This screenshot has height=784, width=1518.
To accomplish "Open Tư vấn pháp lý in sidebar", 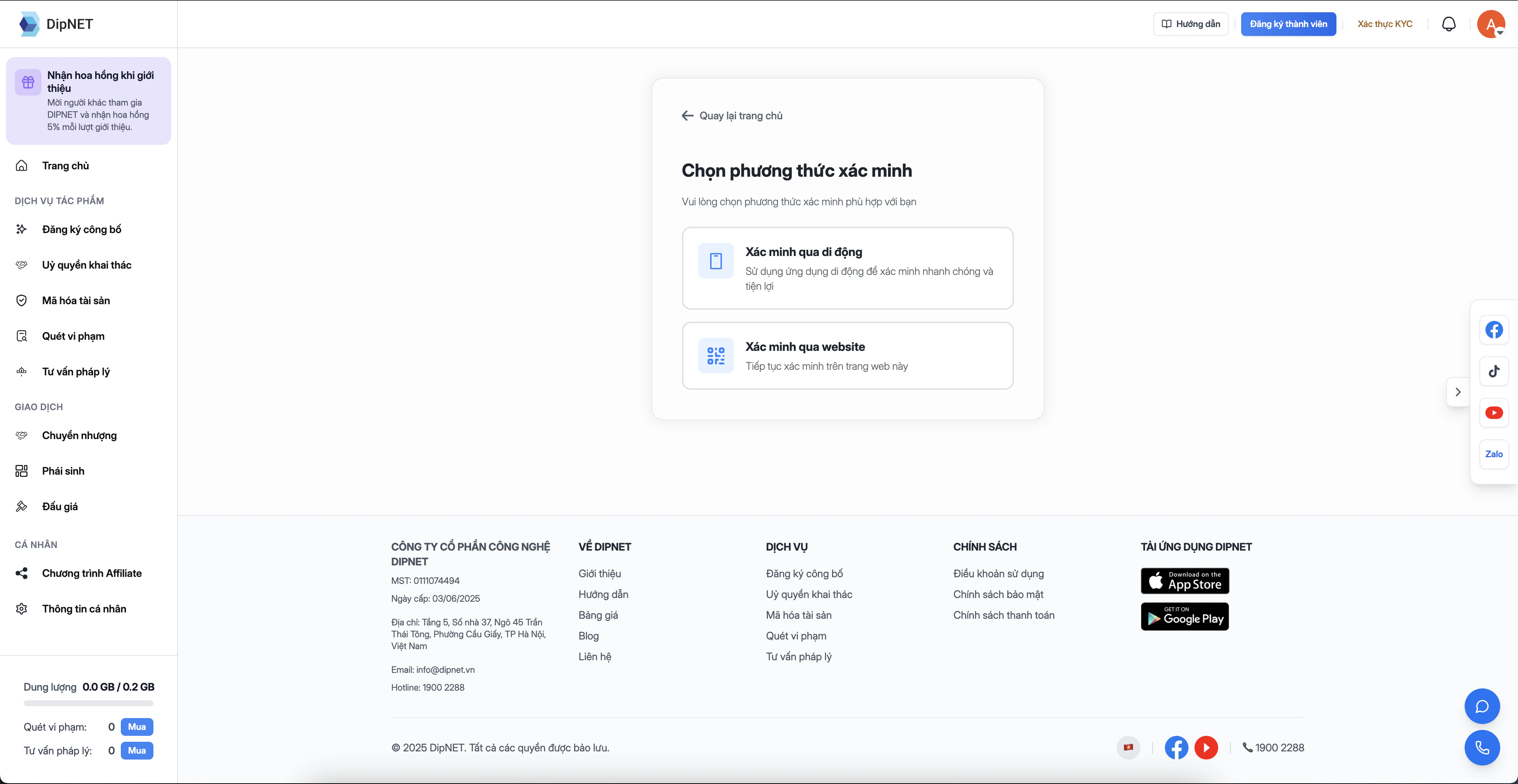I will [x=89, y=372].
